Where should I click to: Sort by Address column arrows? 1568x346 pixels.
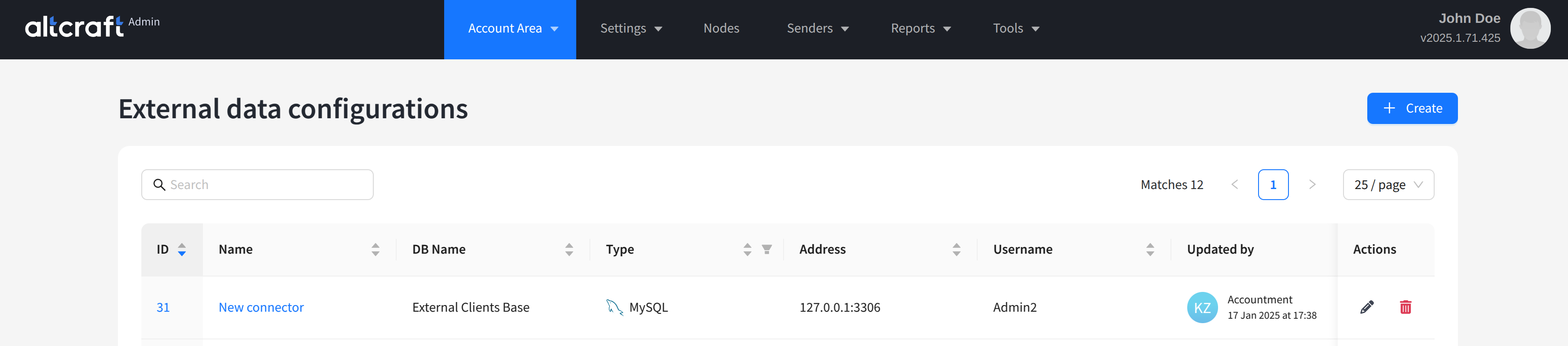(x=956, y=249)
